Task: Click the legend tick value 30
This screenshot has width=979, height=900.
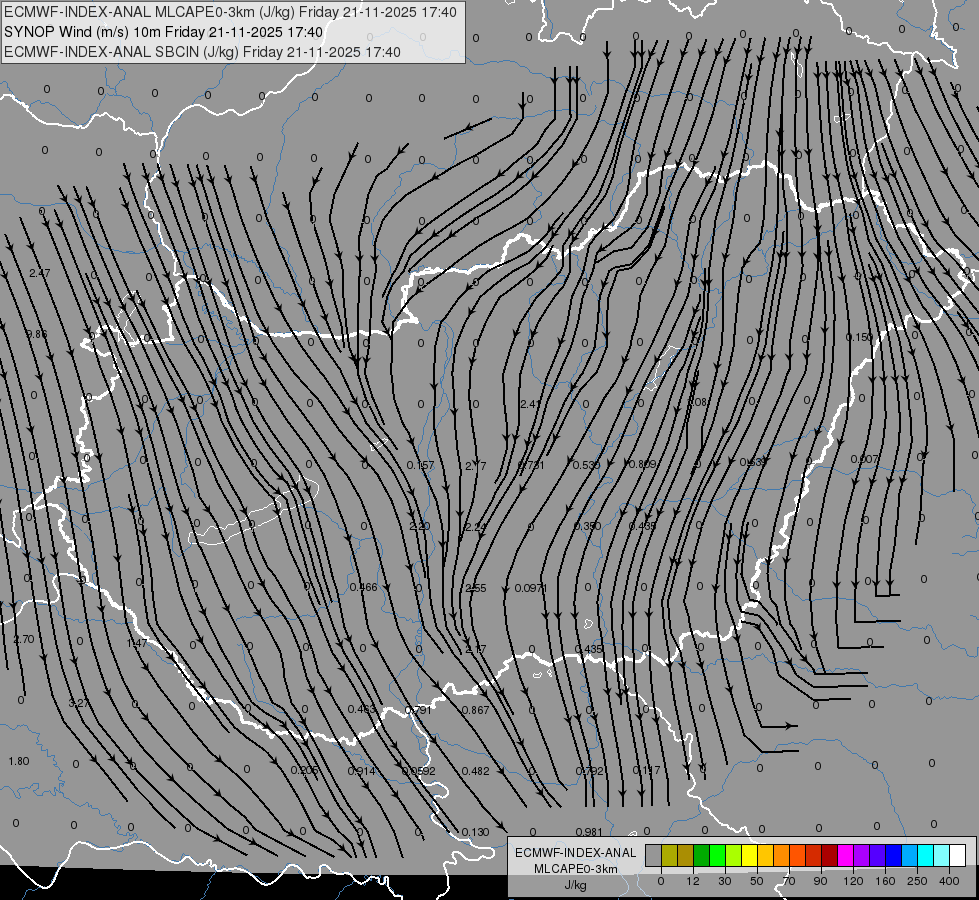Action: click(724, 881)
